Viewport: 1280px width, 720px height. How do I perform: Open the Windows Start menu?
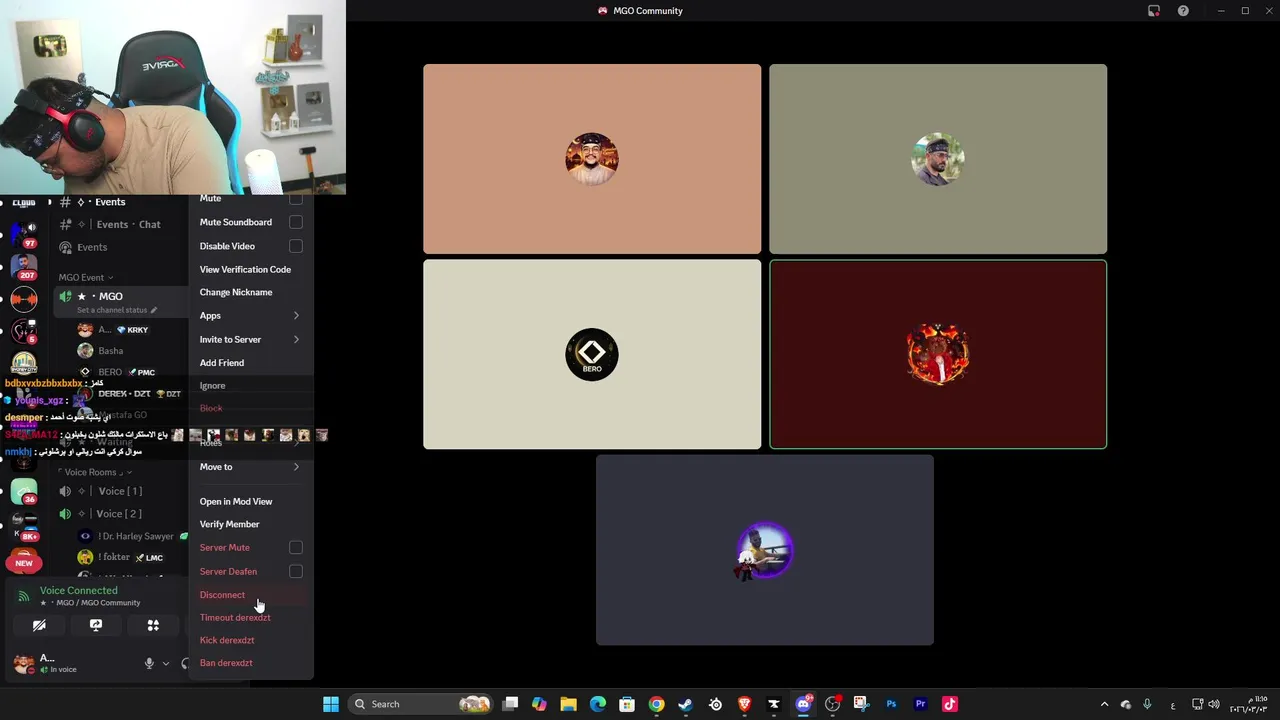(x=331, y=704)
